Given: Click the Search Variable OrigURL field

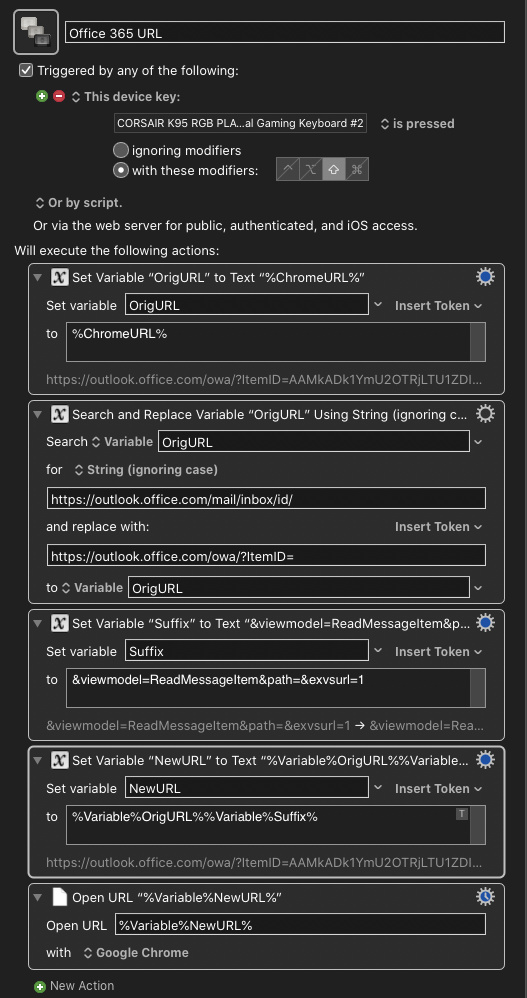Looking at the screenshot, I should [x=314, y=442].
